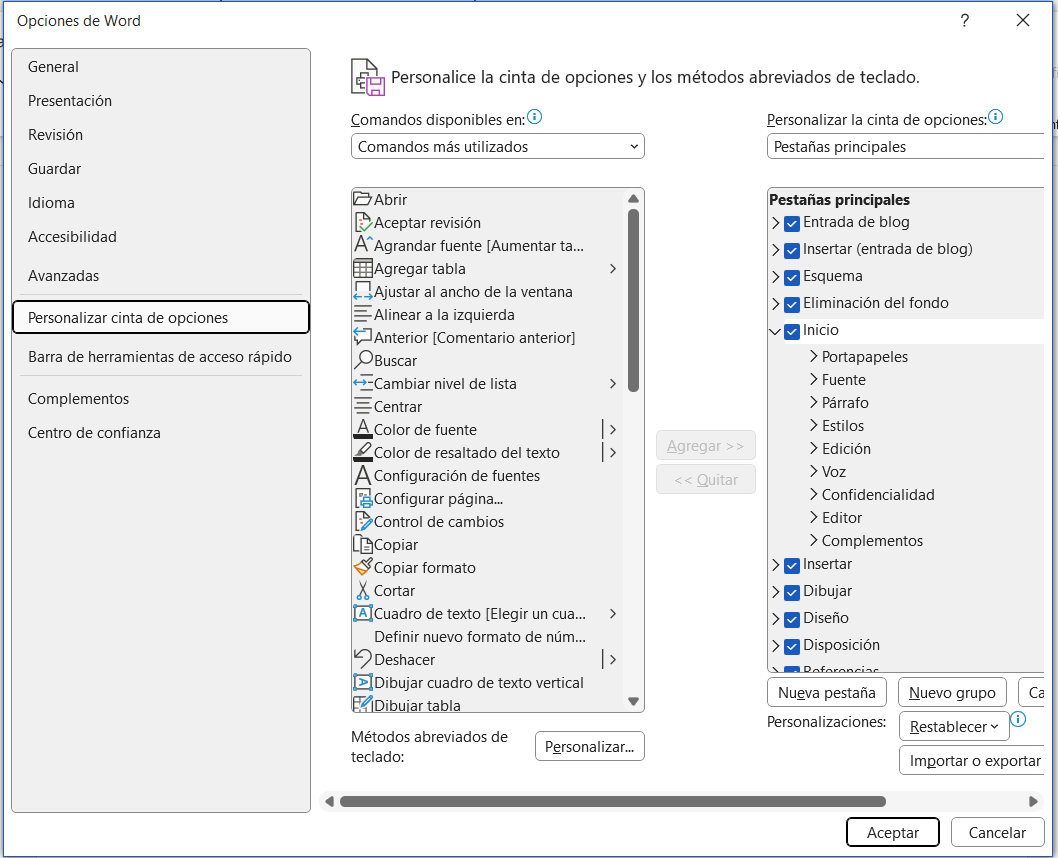Uncheck the Entrada de blog checkbox

tap(792, 223)
